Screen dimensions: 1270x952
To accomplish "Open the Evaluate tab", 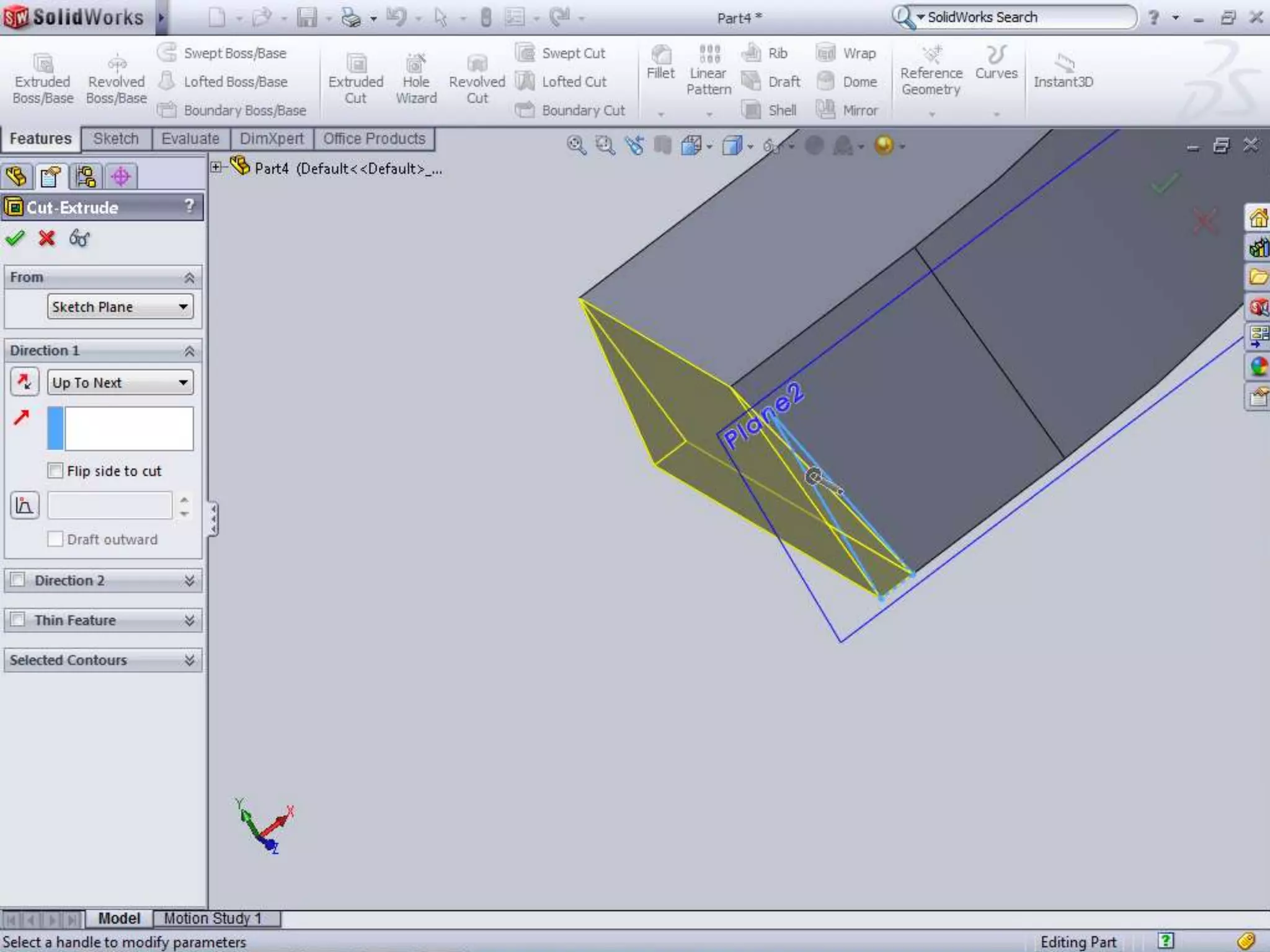I will coord(190,139).
